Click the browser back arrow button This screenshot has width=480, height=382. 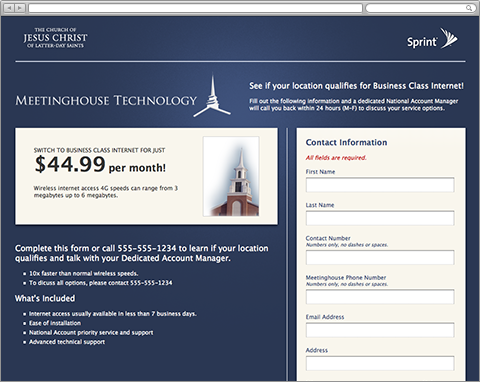point(9,8)
